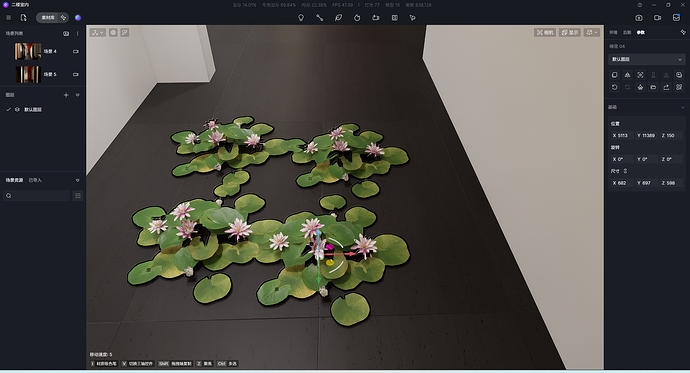The height and width of the screenshot is (373, 690).
Task: Click the fifth top-center toolbar icon
Action: [x=375, y=18]
